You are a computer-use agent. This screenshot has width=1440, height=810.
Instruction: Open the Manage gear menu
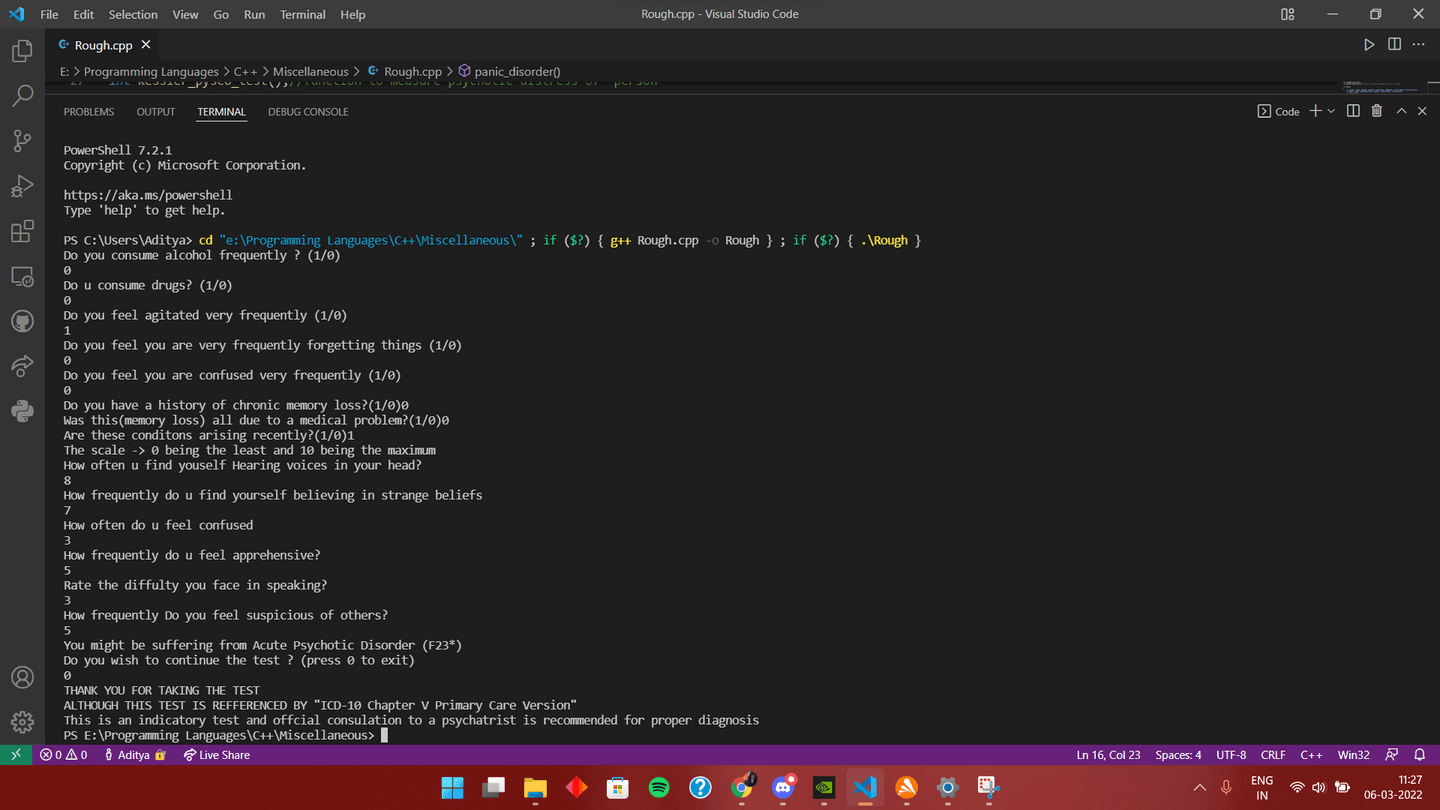22,721
